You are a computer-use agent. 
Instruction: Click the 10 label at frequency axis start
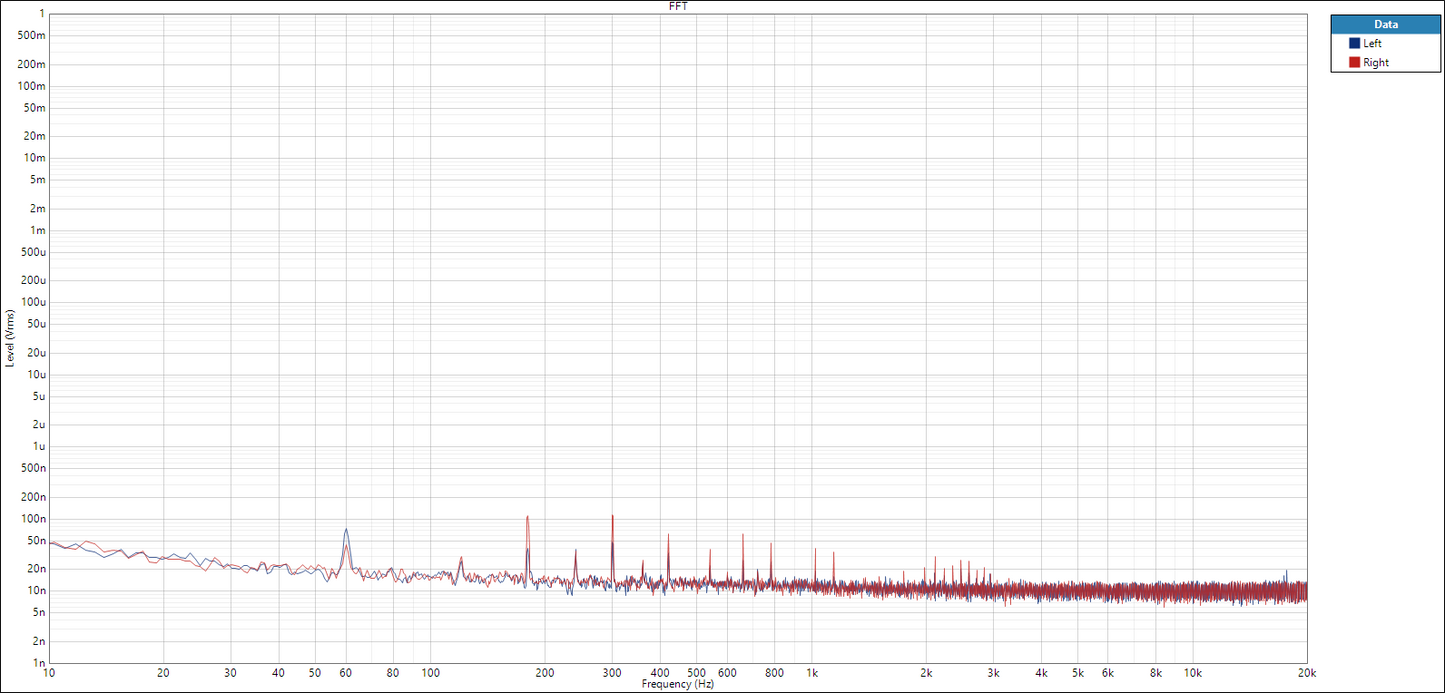point(50,673)
